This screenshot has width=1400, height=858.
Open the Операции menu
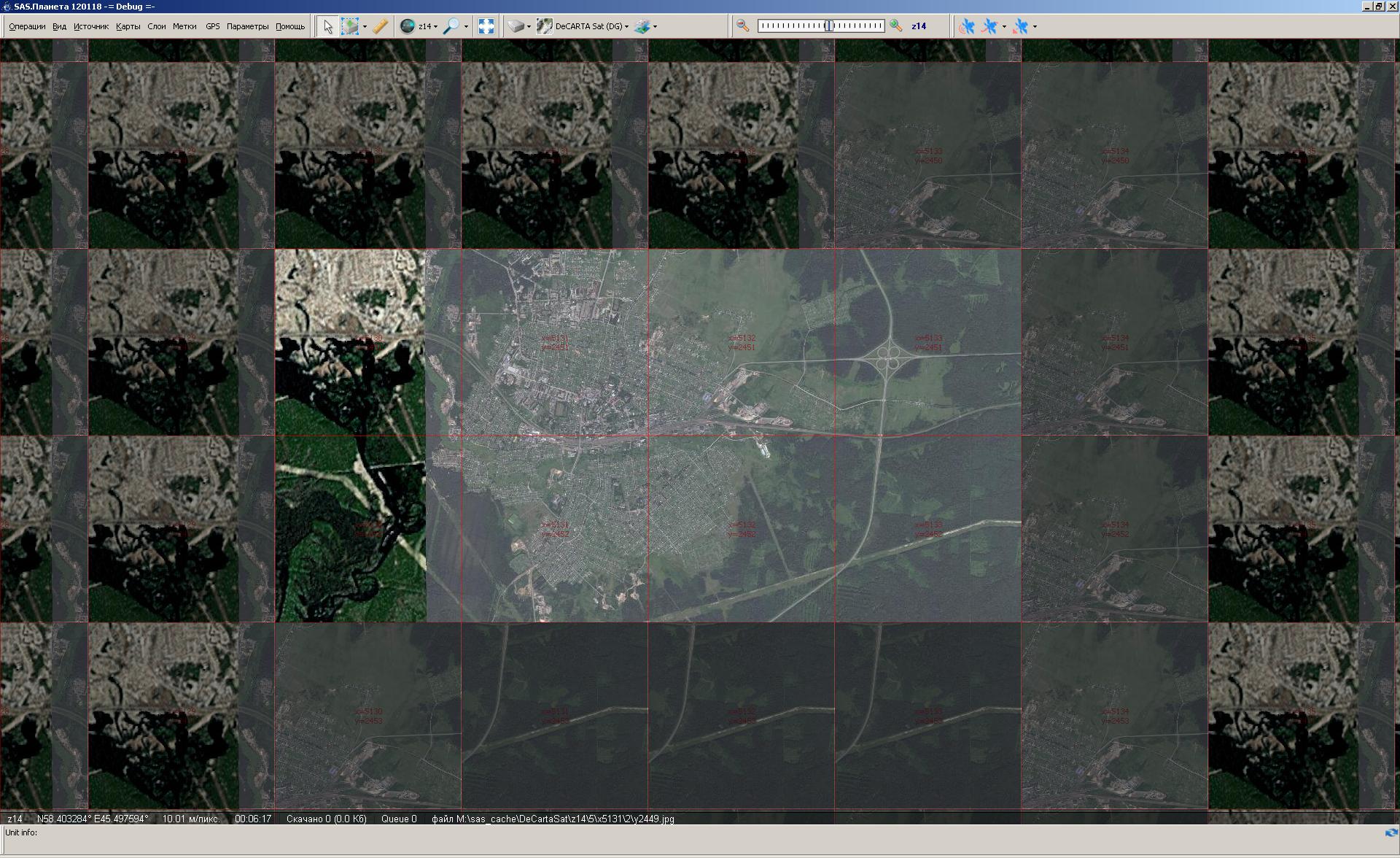pyautogui.click(x=27, y=26)
